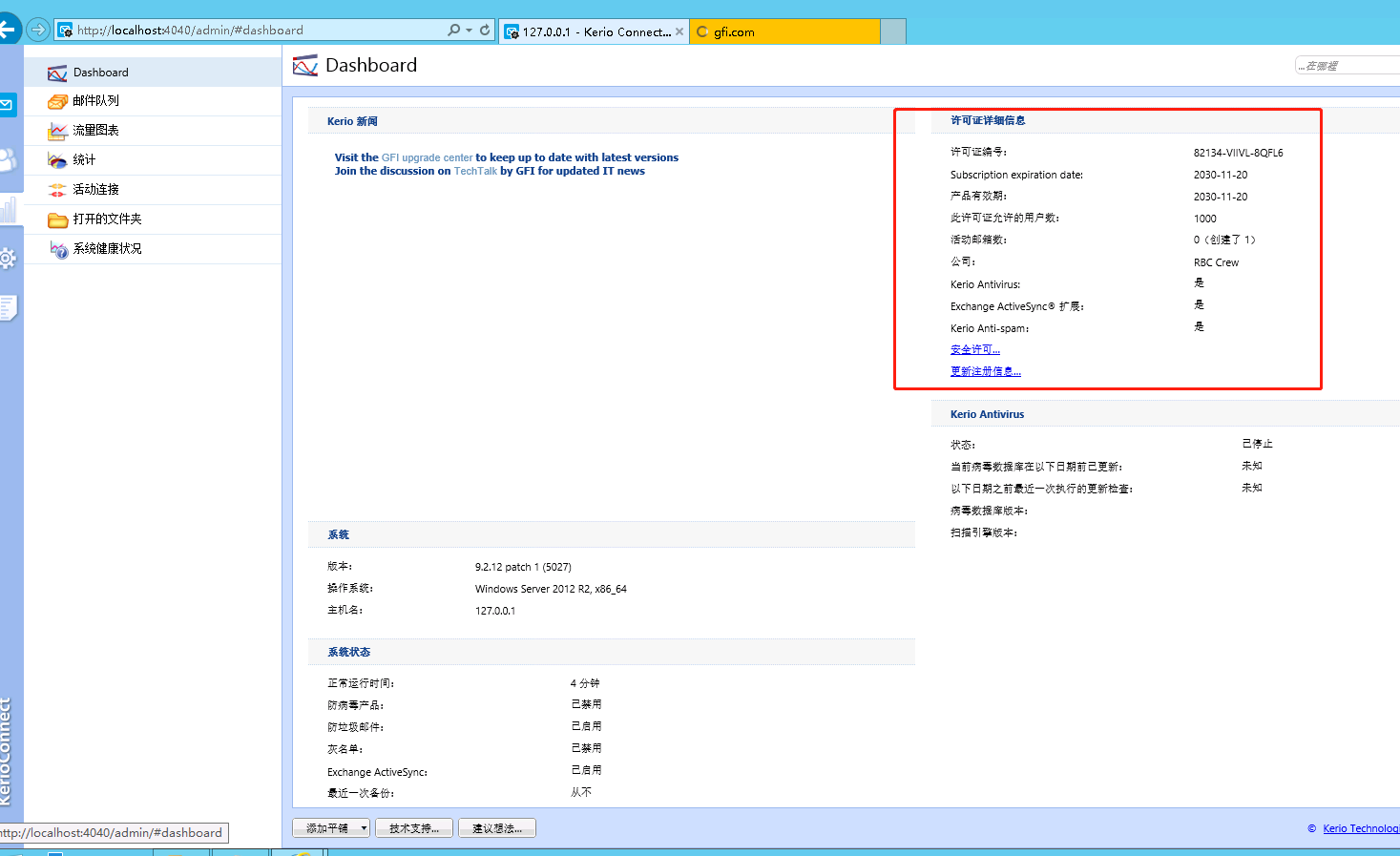Image resolution: width=1400 pixels, height=856 pixels.
Task: Click the license number 82134-VIIVL-8QFL6
Action: click(1238, 153)
